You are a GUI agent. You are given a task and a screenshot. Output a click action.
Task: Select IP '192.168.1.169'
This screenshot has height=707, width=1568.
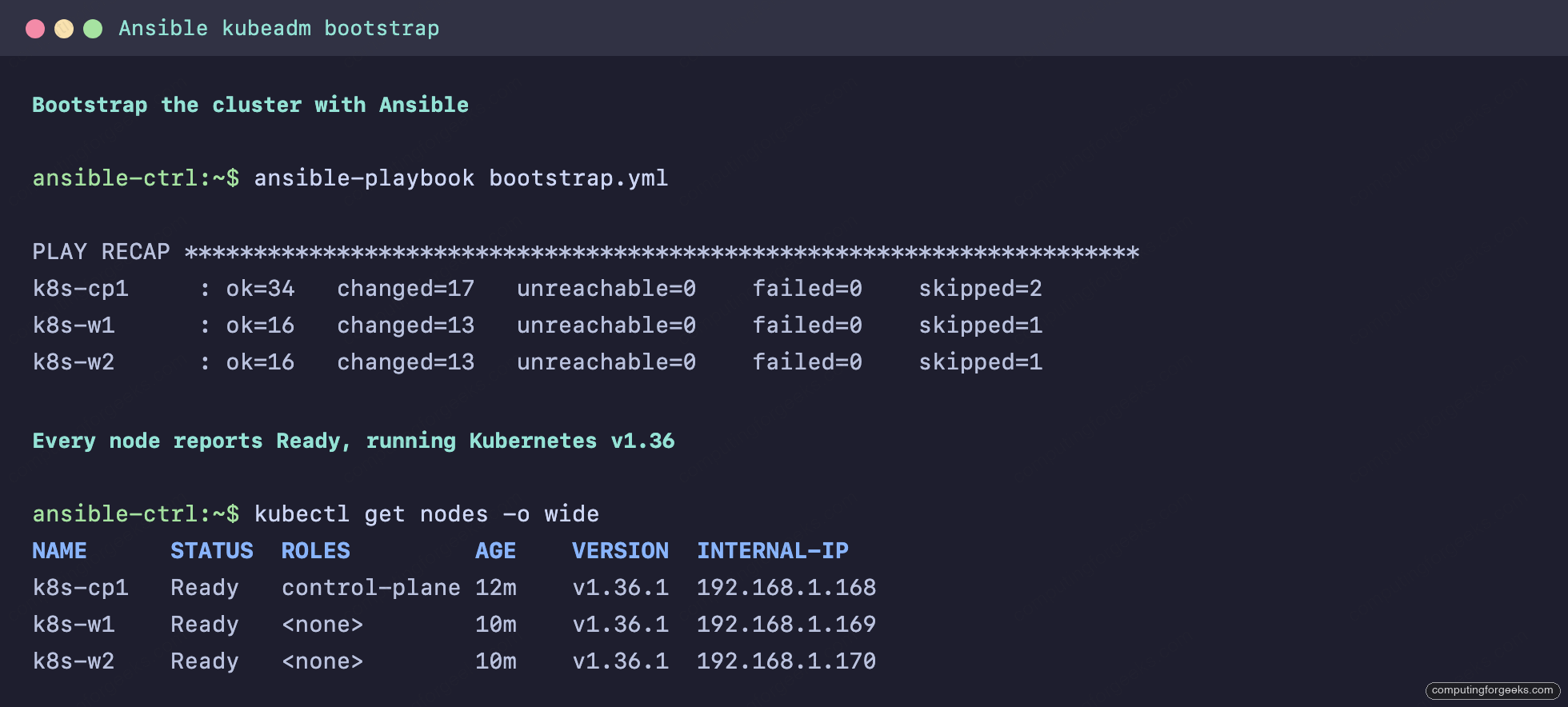(786, 624)
